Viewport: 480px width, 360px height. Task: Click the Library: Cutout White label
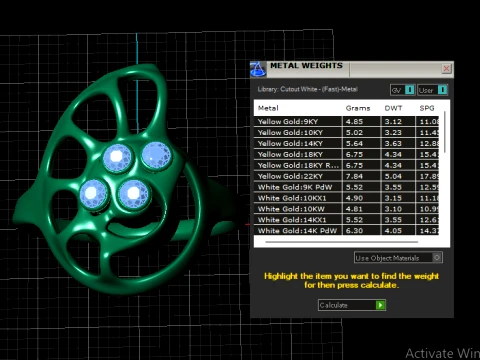[x=307, y=89]
